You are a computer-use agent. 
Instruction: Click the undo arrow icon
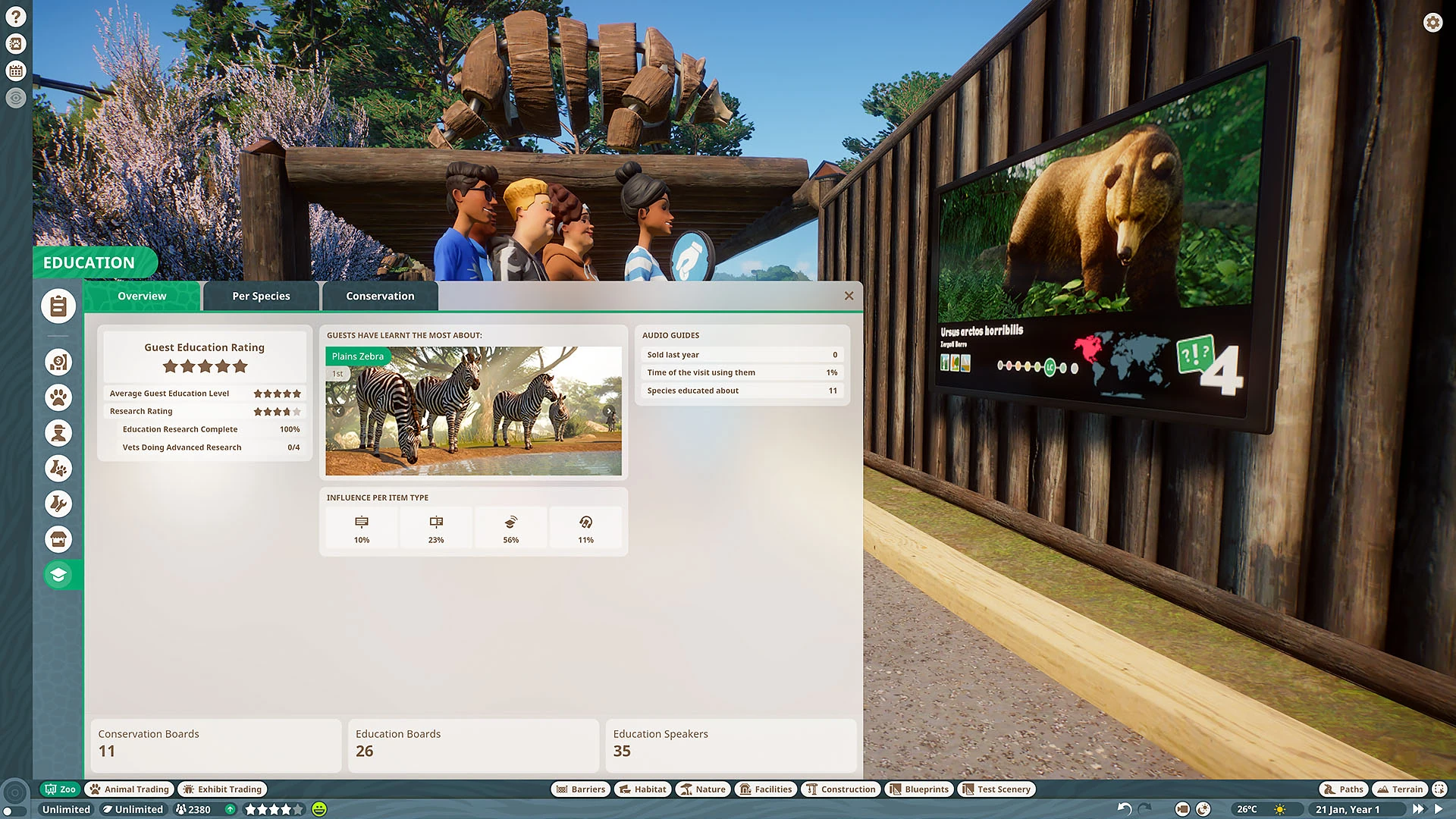(x=1125, y=809)
